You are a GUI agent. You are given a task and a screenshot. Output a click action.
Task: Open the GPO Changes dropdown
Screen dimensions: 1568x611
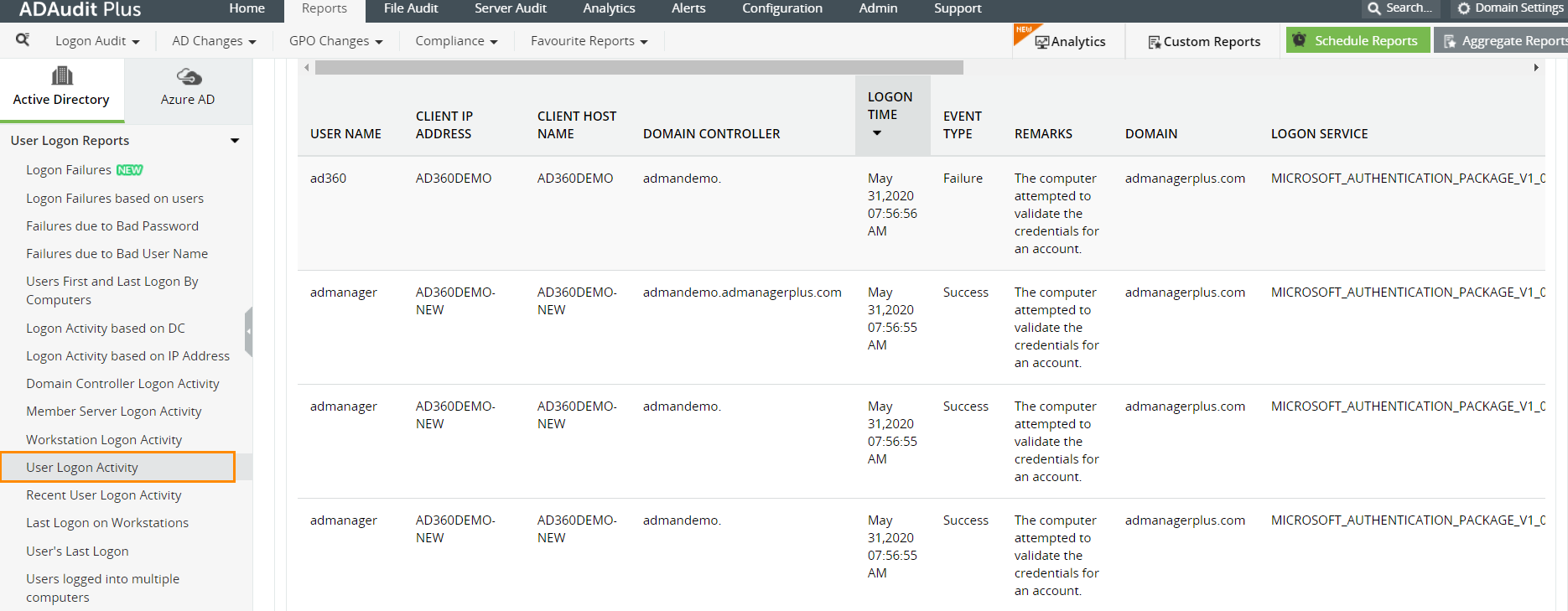coord(335,41)
